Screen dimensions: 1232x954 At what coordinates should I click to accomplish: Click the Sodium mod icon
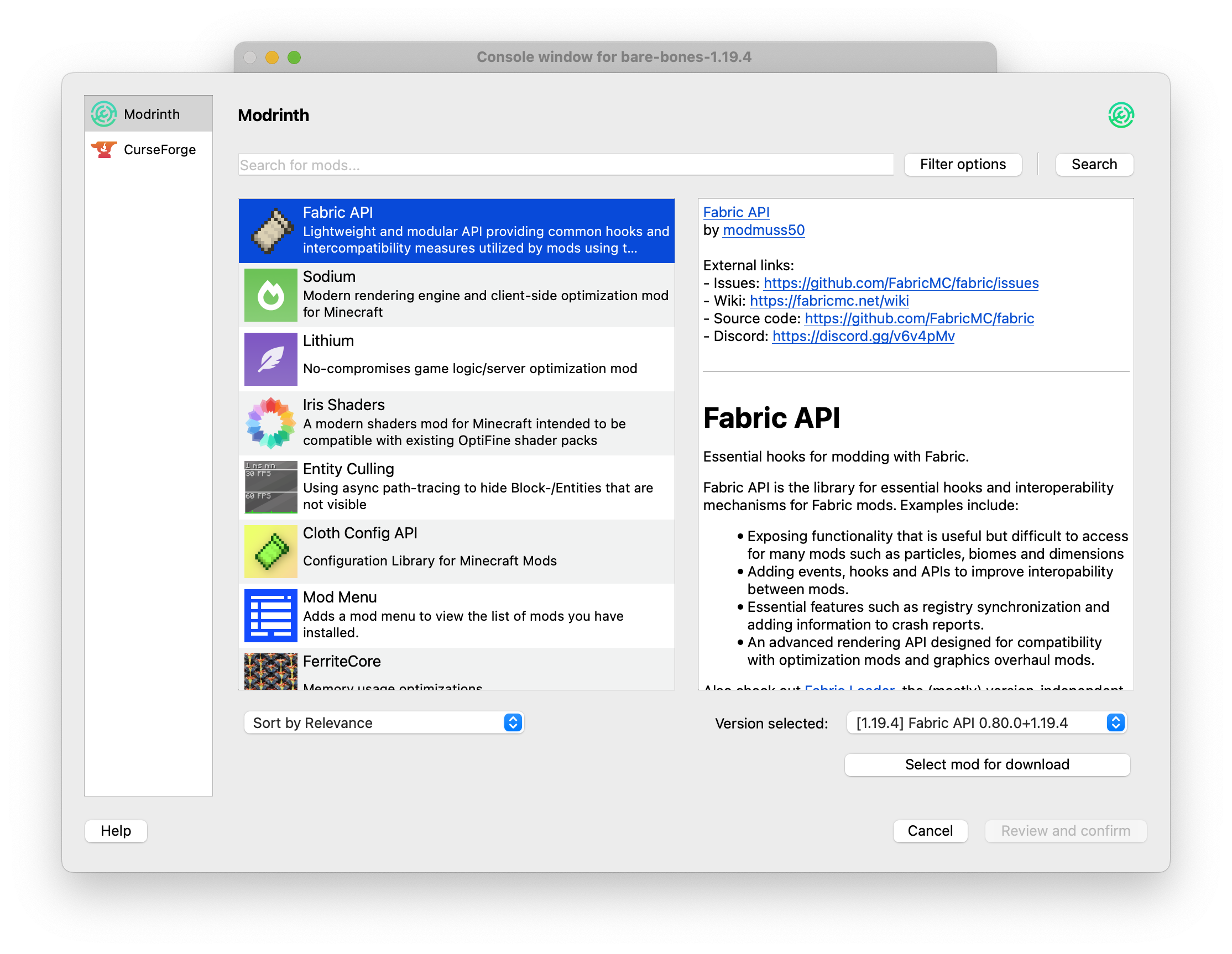[270, 295]
